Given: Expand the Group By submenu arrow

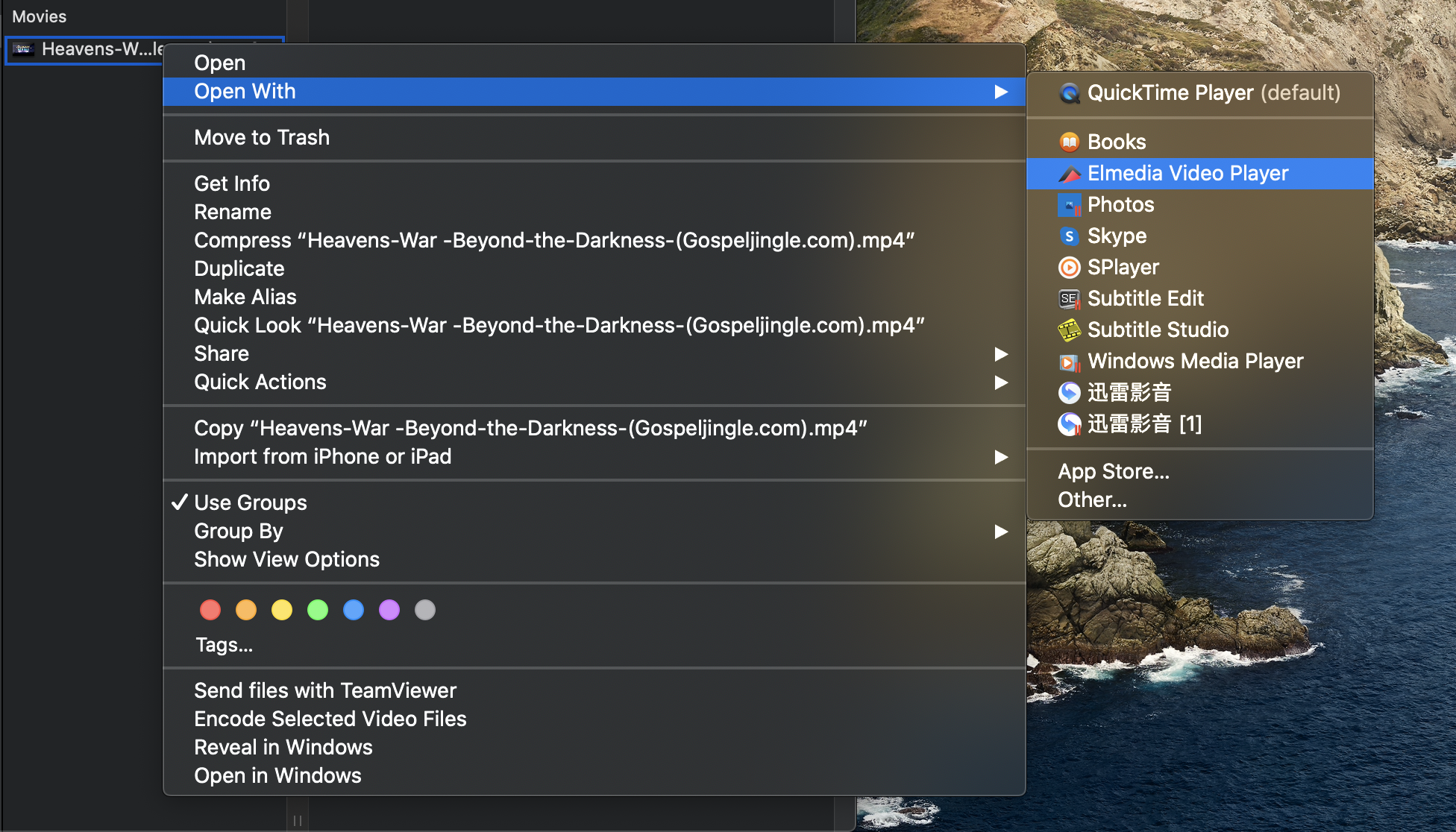Looking at the screenshot, I should click(x=1001, y=532).
